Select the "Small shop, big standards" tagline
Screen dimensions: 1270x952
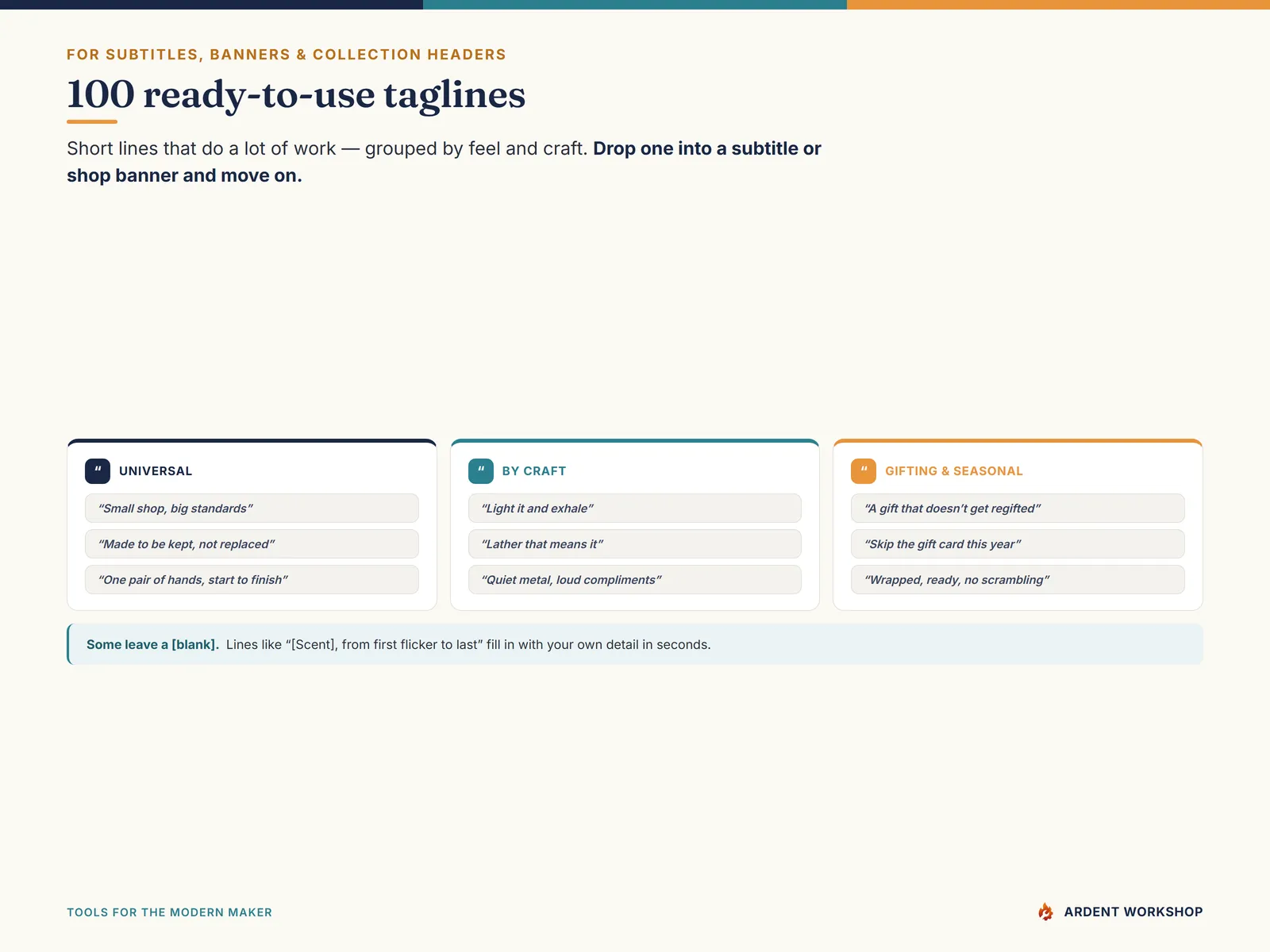252,509
